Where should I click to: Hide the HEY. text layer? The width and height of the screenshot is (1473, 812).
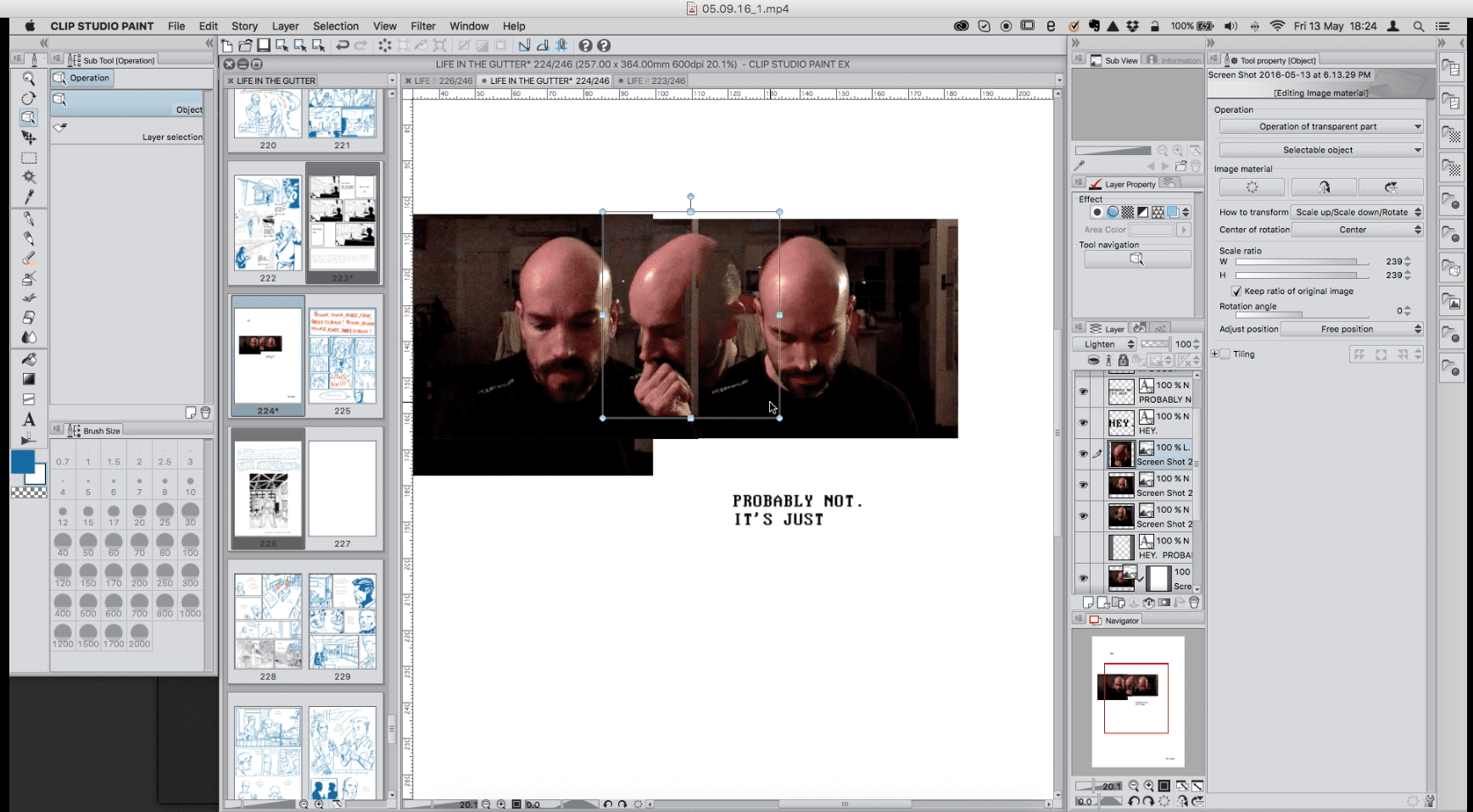1083,423
